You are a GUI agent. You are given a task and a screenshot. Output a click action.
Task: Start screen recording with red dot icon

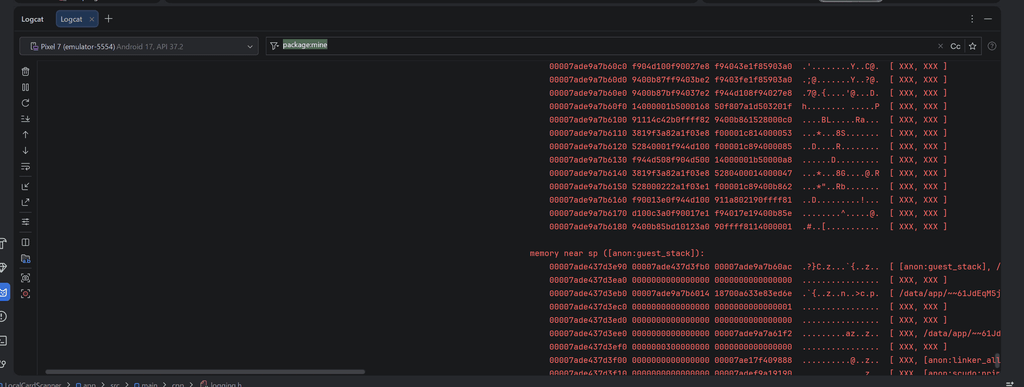coord(25,294)
